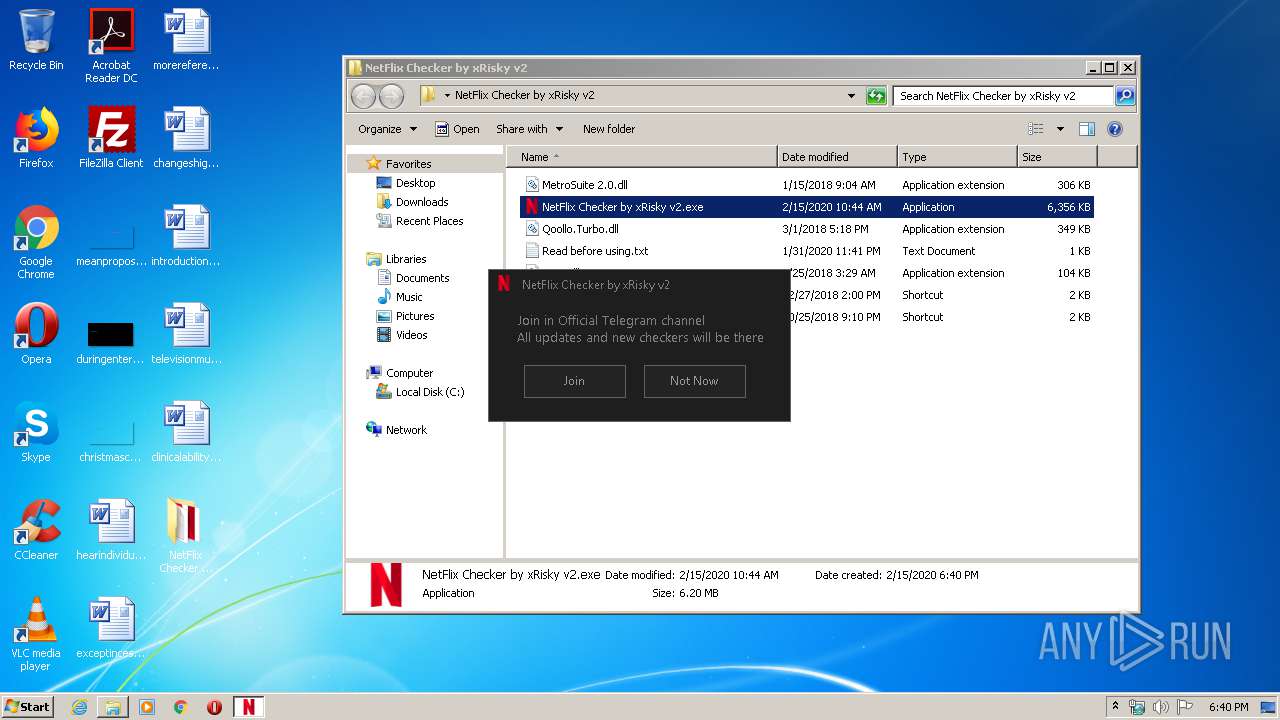Select Favorites in navigation pane
Viewport: 1280px width, 720px height.
[399, 164]
